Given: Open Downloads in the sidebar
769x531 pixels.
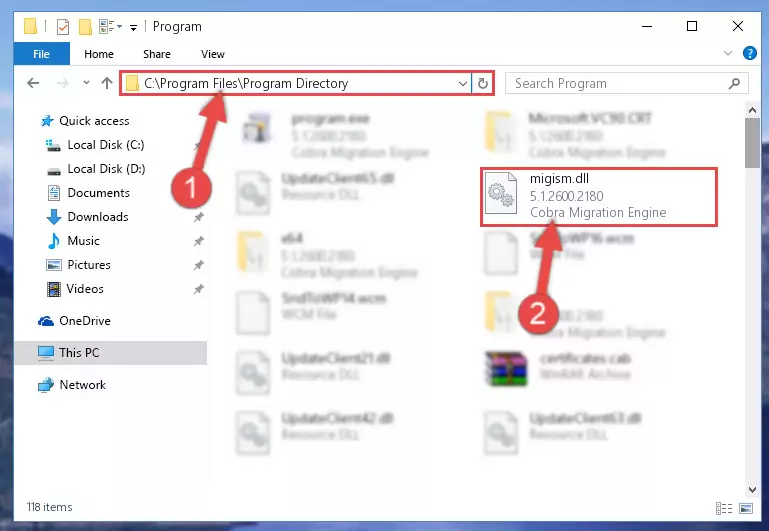Looking at the screenshot, I should (x=98, y=217).
